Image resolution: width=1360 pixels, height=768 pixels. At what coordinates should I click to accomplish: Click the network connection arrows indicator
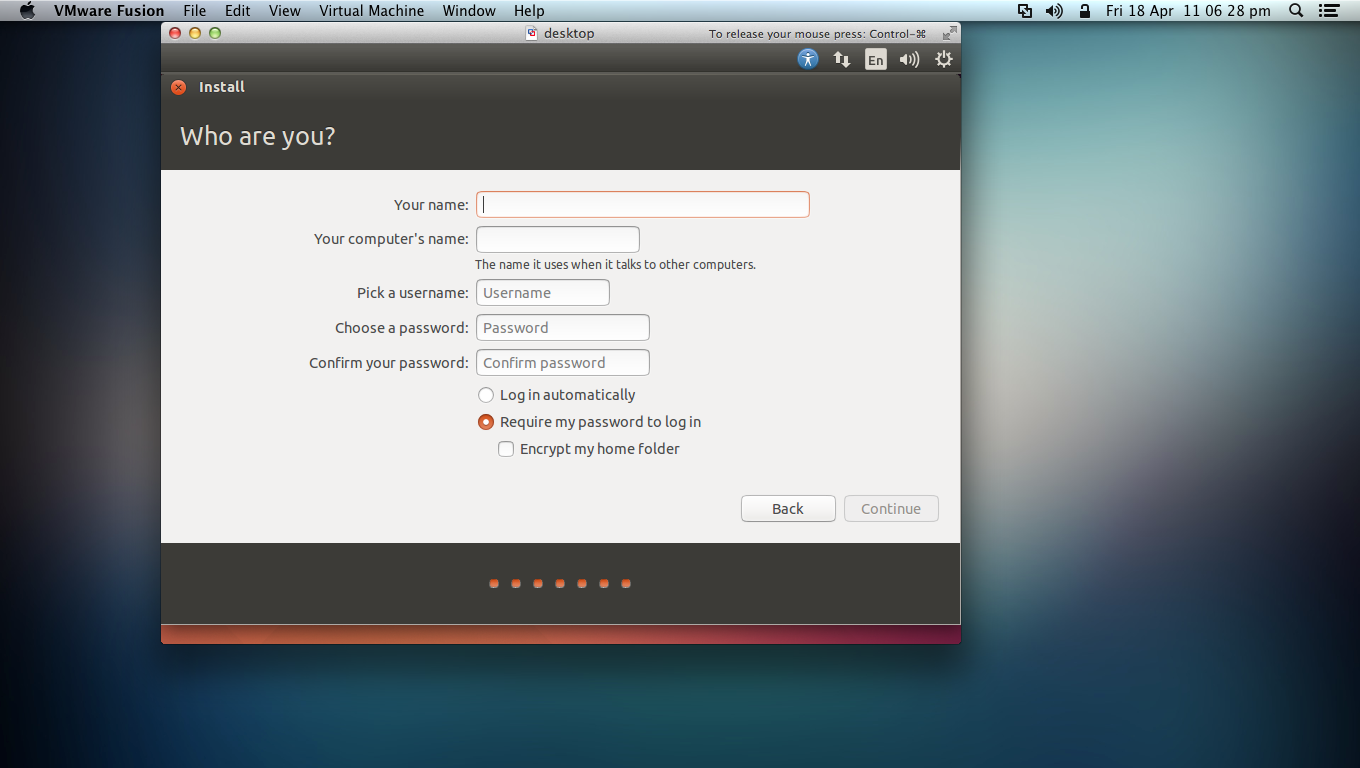pyautogui.click(x=842, y=60)
